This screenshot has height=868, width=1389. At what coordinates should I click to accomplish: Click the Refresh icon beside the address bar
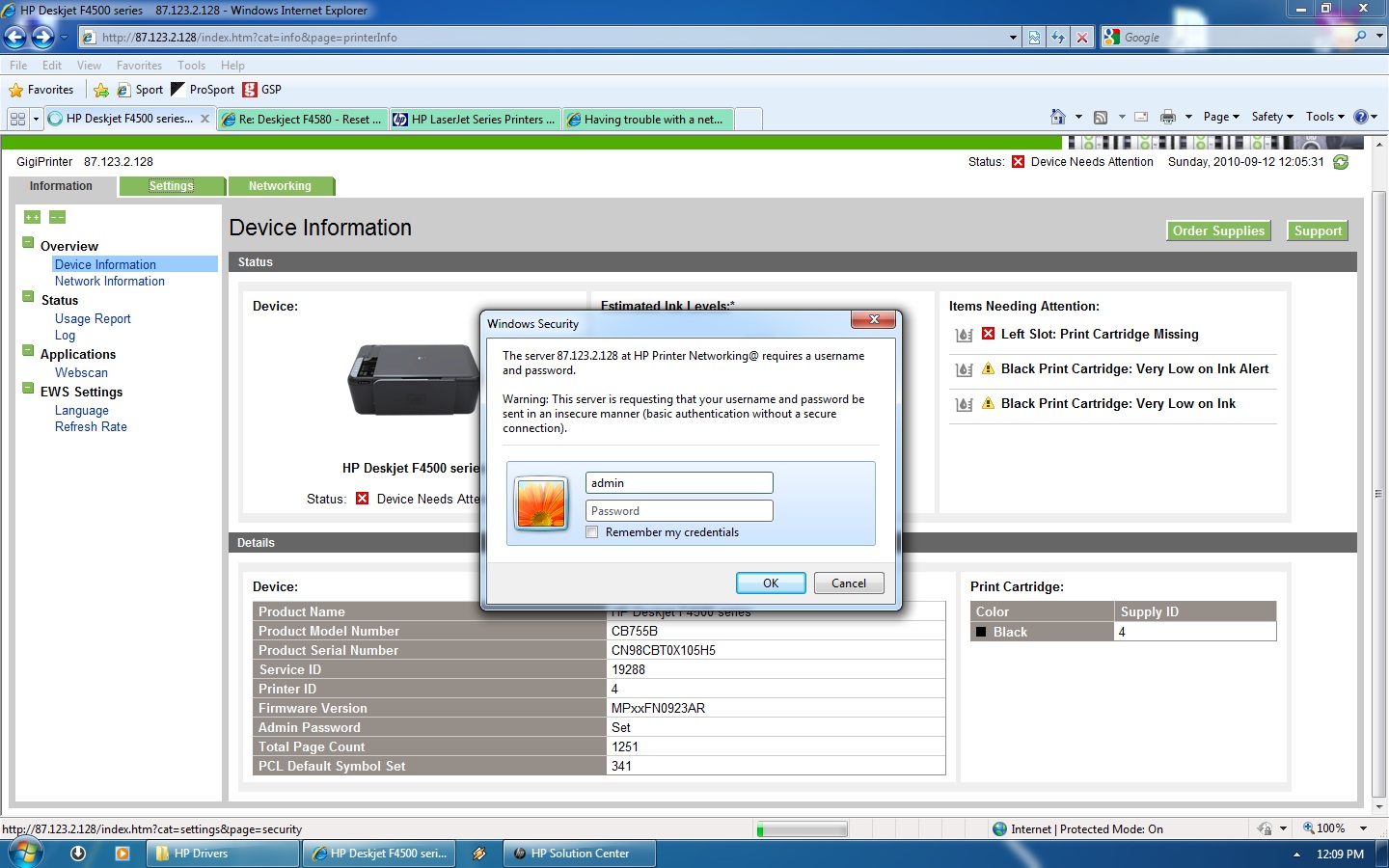pos(1058,38)
